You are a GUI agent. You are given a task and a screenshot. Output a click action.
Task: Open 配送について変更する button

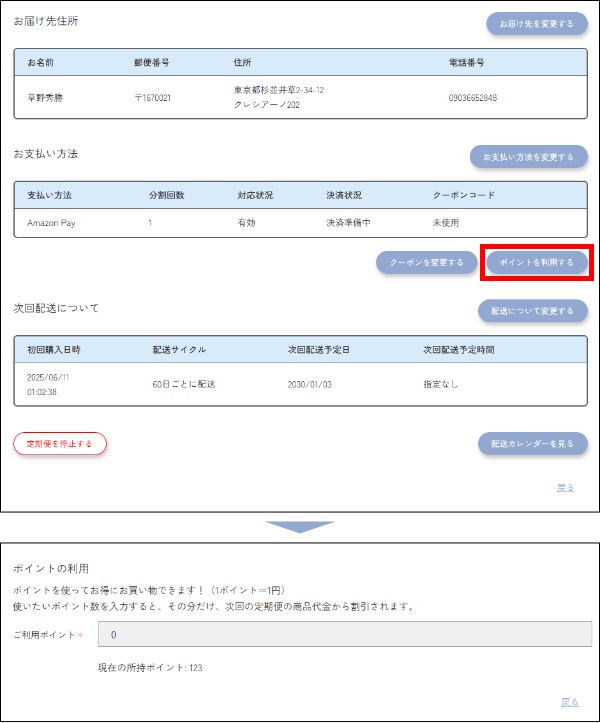pos(533,311)
